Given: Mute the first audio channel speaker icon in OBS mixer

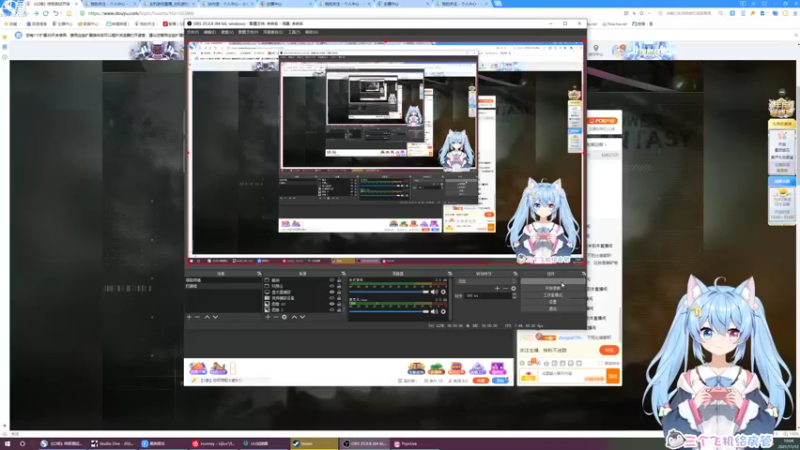Looking at the screenshot, I should (x=434, y=292).
